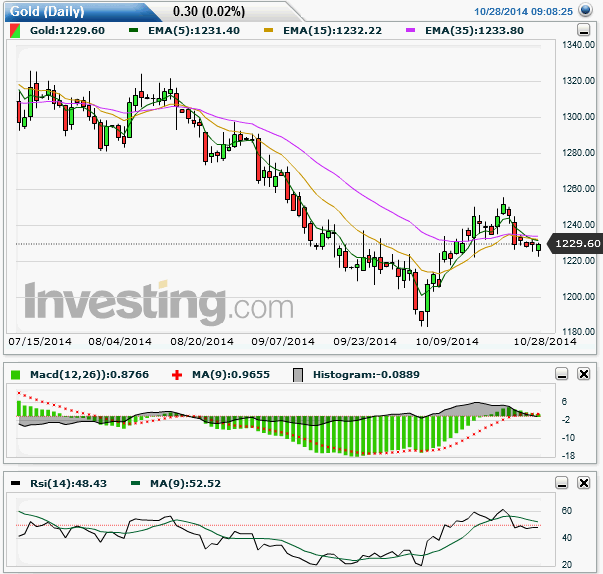Click the gray Histogram legend icon
This screenshot has height=574, width=603.
[x=298, y=375]
